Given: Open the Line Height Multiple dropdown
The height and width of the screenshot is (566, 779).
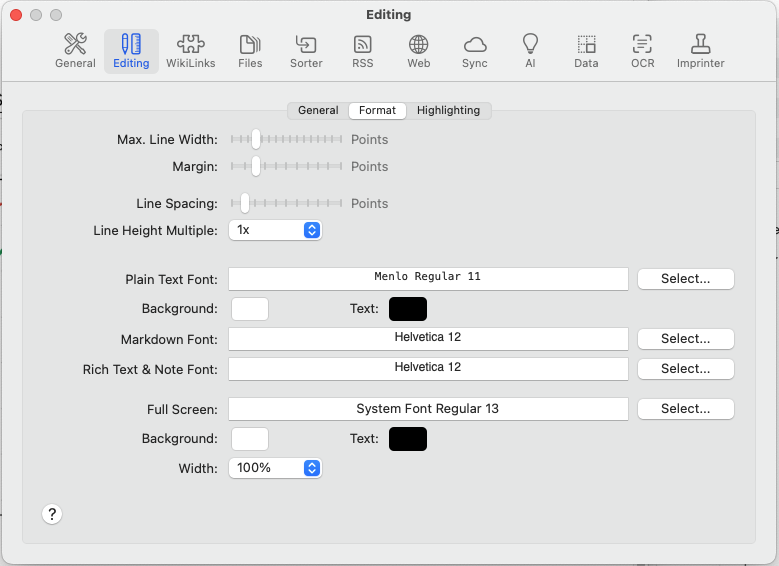Looking at the screenshot, I should [x=275, y=230].
